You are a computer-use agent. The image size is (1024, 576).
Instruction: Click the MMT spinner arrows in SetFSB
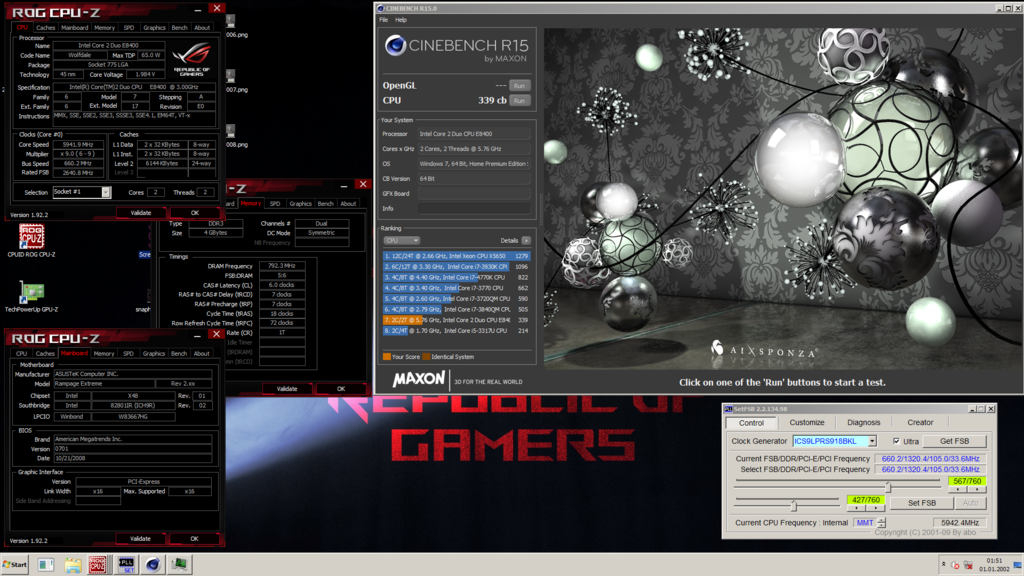pos(882,522)
